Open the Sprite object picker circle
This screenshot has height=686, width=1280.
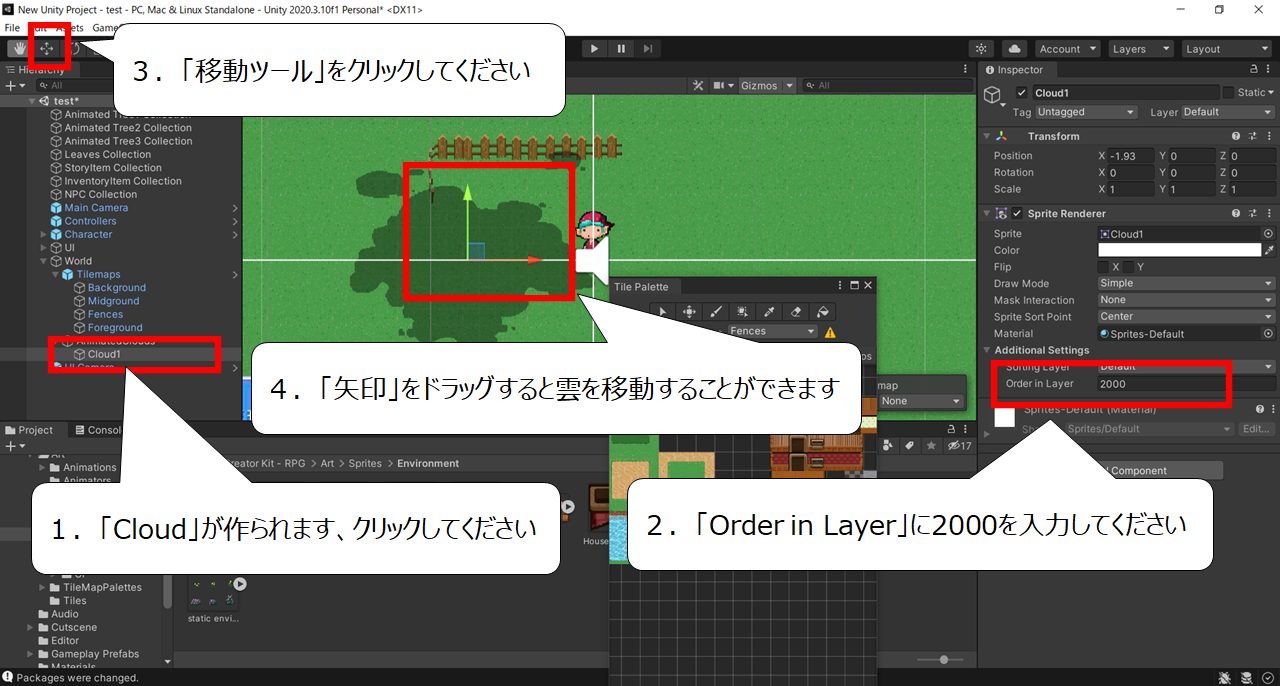tap(1268, 233)
